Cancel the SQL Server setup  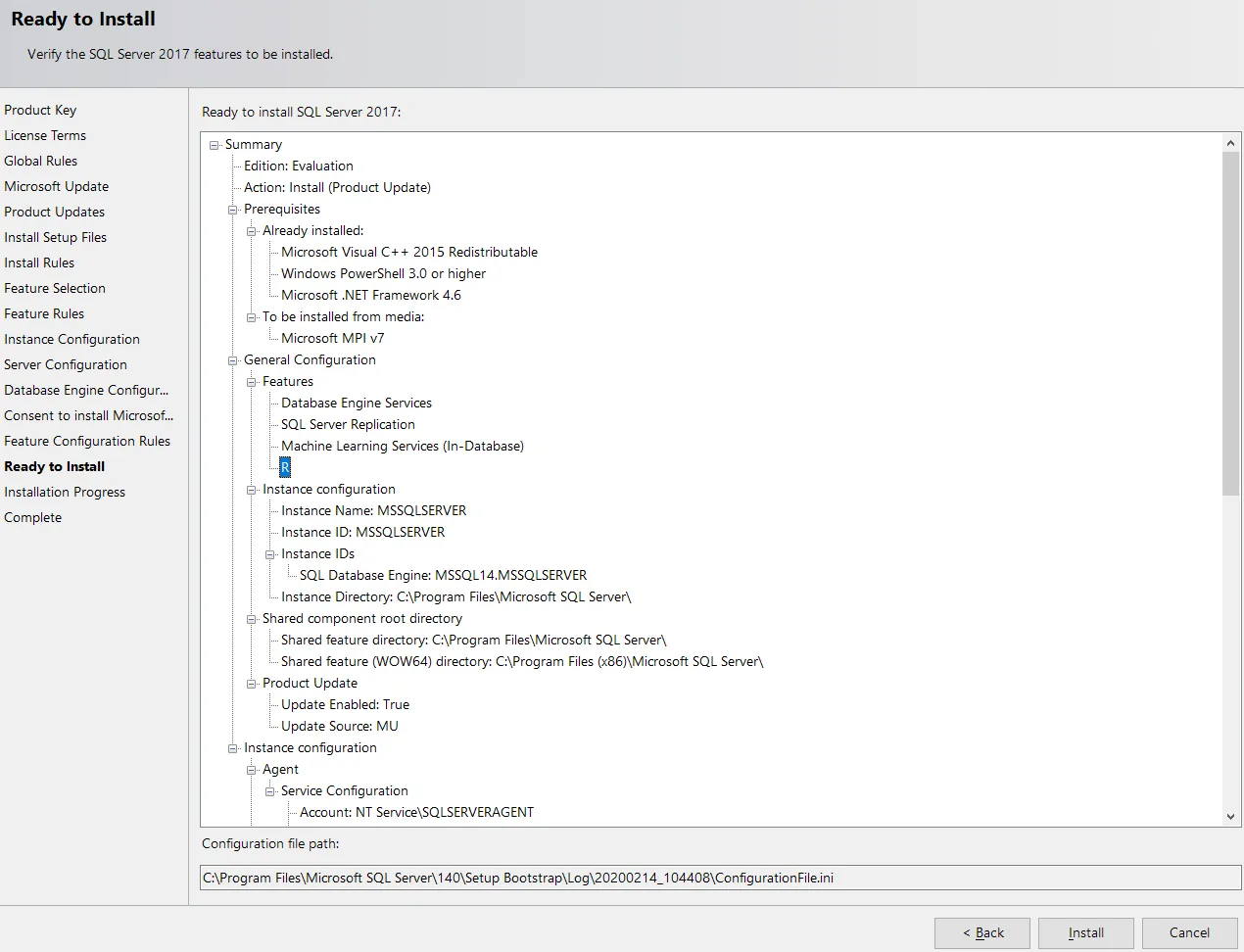[1189, 932]
